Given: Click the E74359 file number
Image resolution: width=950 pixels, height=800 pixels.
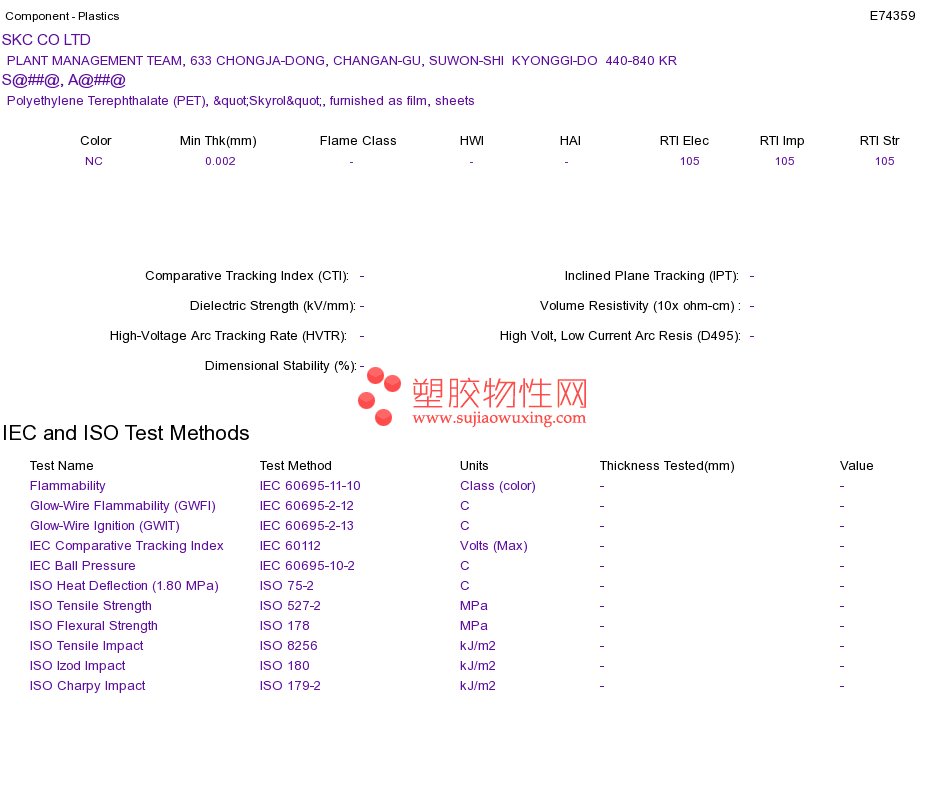Looking at the screenshot, I should click(x=892, y=16).
